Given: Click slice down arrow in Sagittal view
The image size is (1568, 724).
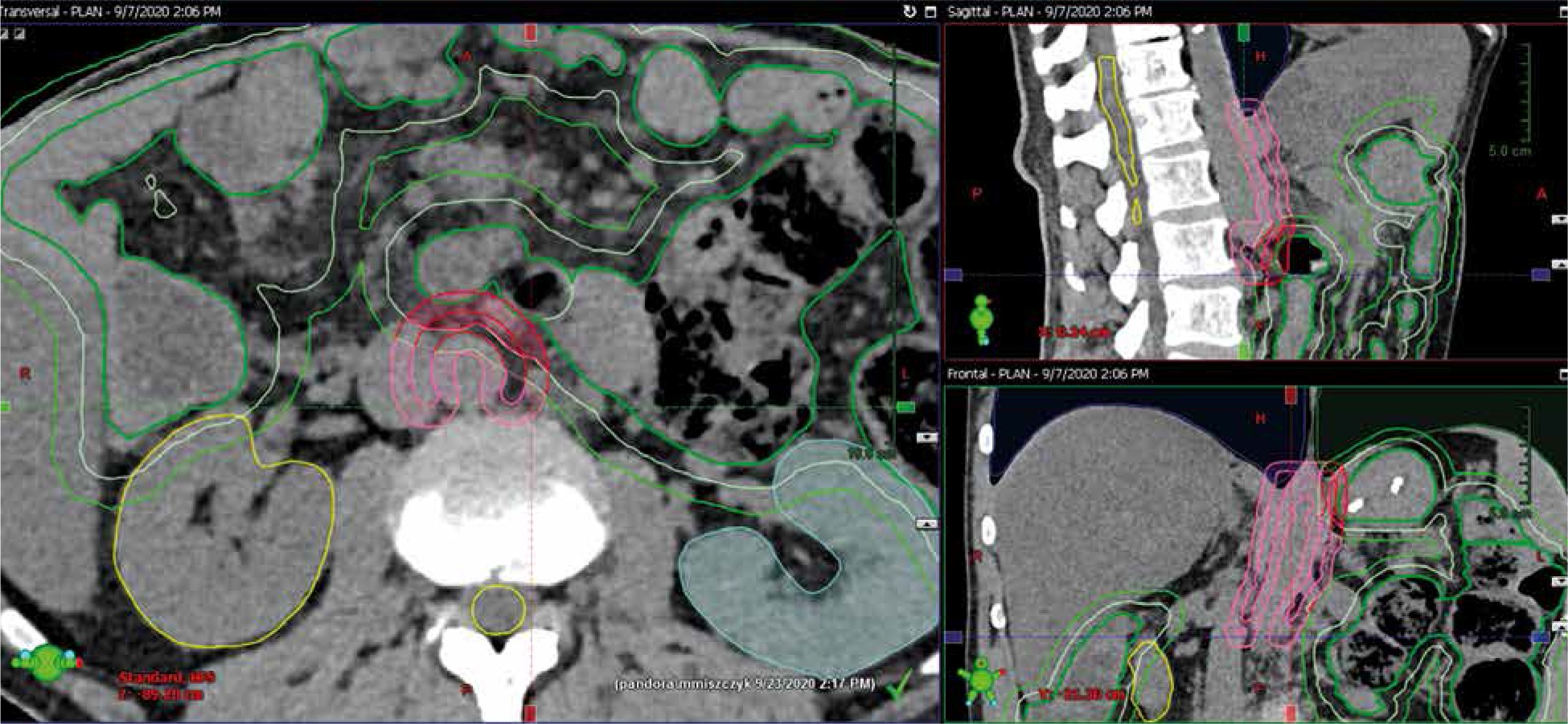Looking at the screenshot, I should [x=1559, y=219].
